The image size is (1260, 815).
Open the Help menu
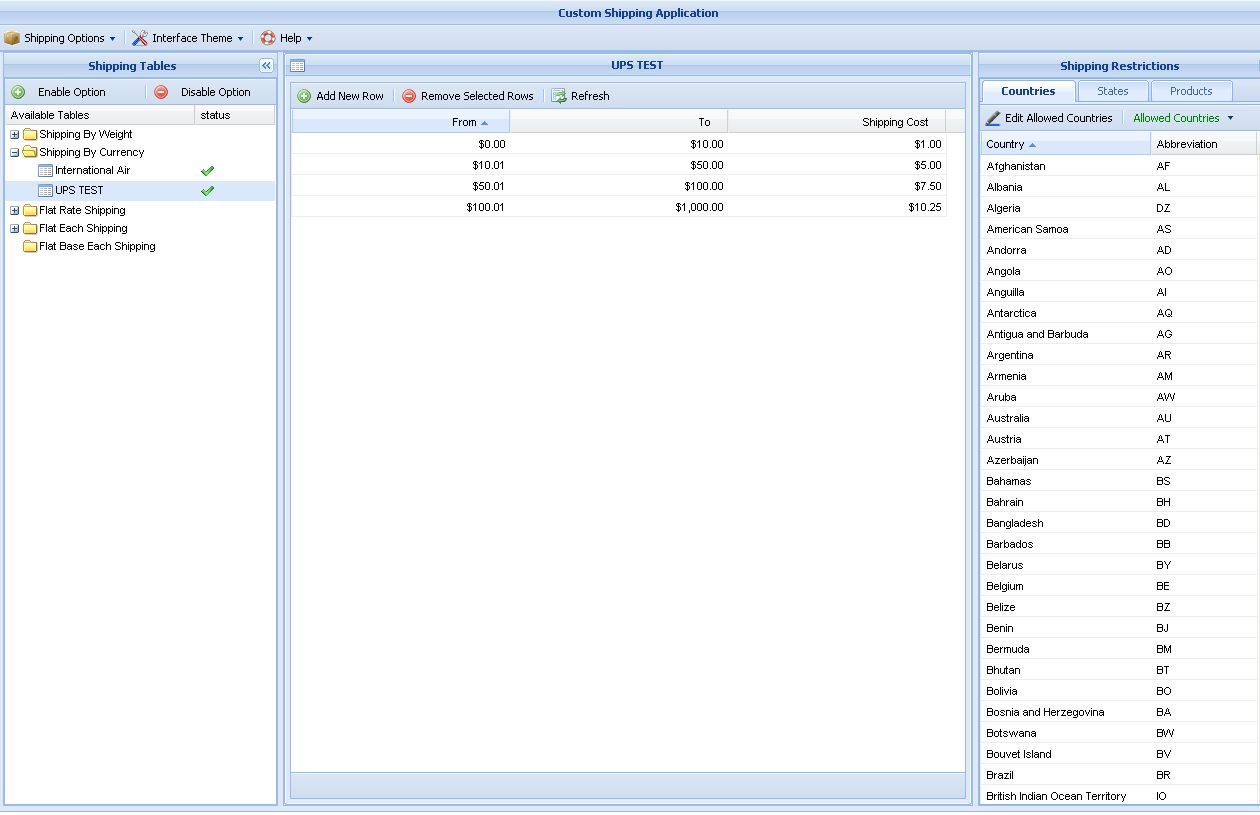pos(287,38)
